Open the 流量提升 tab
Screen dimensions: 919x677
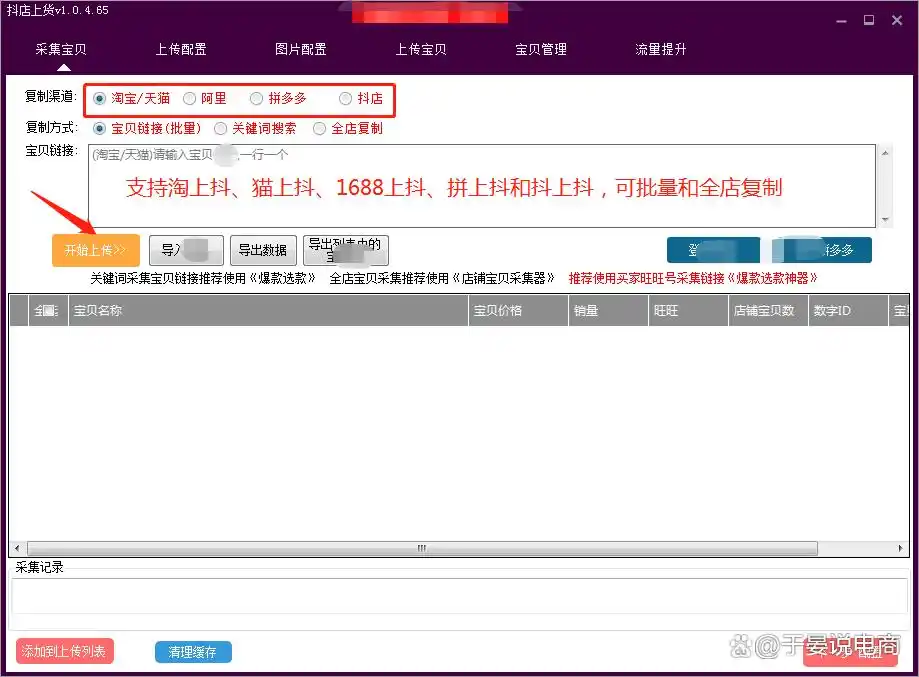pos(660,48)
